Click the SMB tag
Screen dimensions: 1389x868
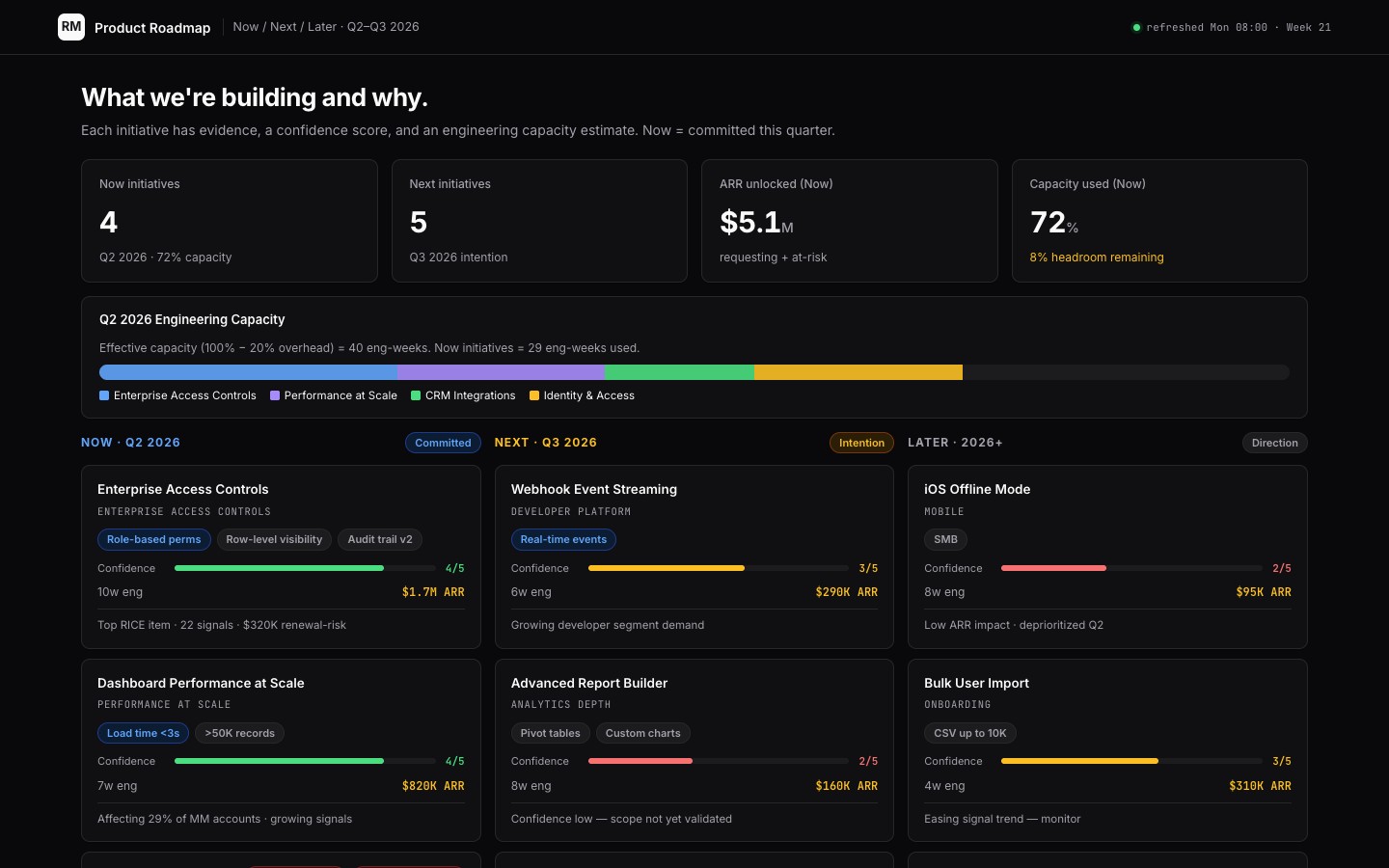tap(946, 540)
